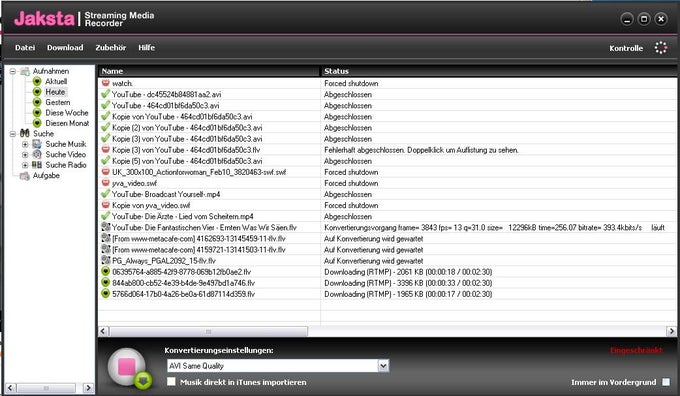Toggle the Immer im Vordergrund checkbox

coord(666,382)
